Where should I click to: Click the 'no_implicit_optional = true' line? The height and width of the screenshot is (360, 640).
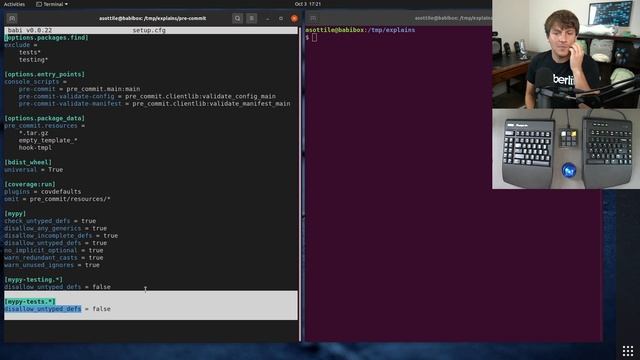[53, 251]
